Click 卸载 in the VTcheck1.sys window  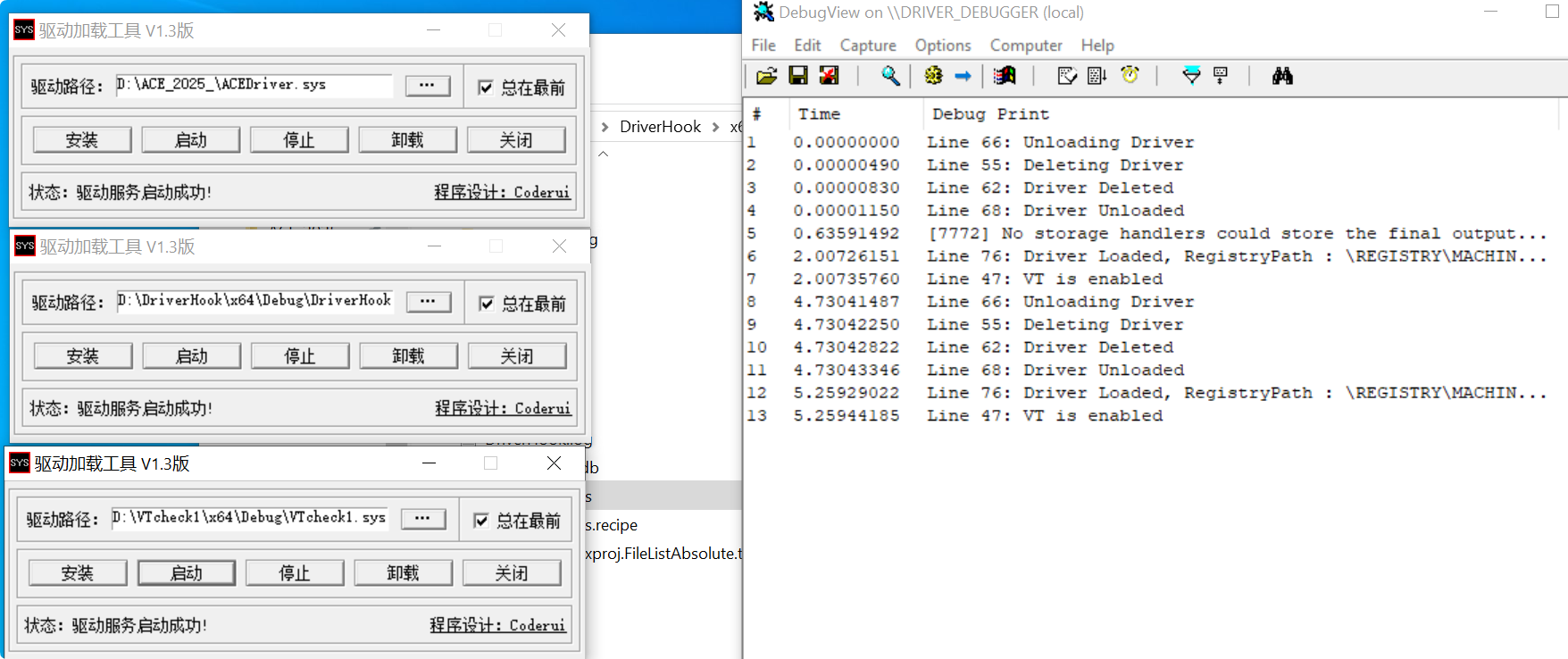pyautogui.click(x=404, y=573)
